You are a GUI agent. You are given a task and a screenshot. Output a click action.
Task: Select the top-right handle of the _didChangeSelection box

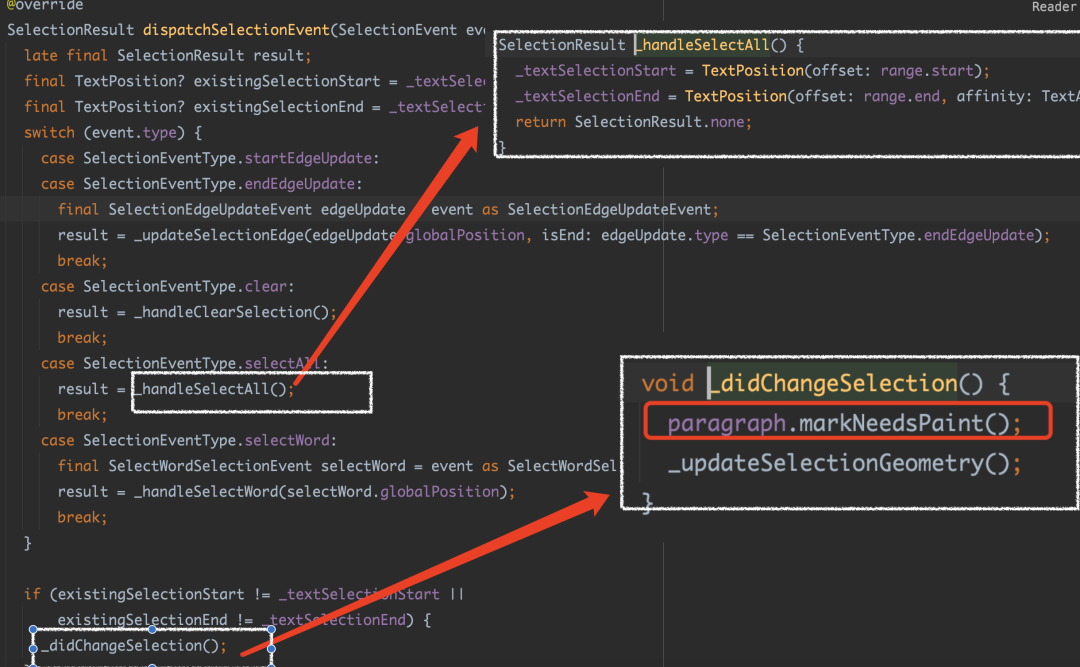(x=271, y=629)
